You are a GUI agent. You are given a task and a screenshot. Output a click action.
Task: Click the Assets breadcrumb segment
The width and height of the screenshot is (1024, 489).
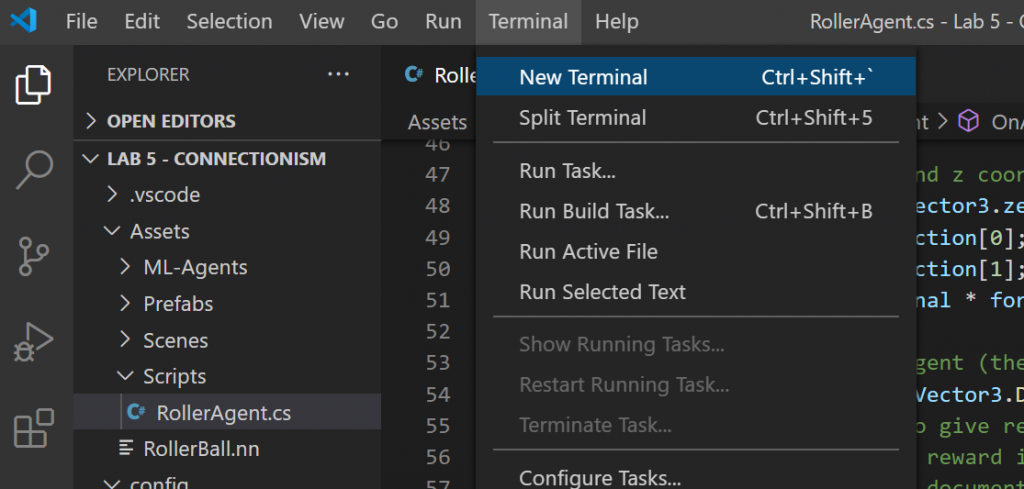(x=437, y=122)
